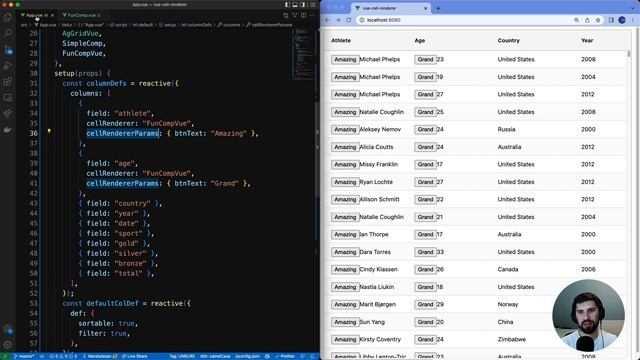Sort by the Athlete column header
Screen dimensions: 640x360
click(x=341, y=40)
